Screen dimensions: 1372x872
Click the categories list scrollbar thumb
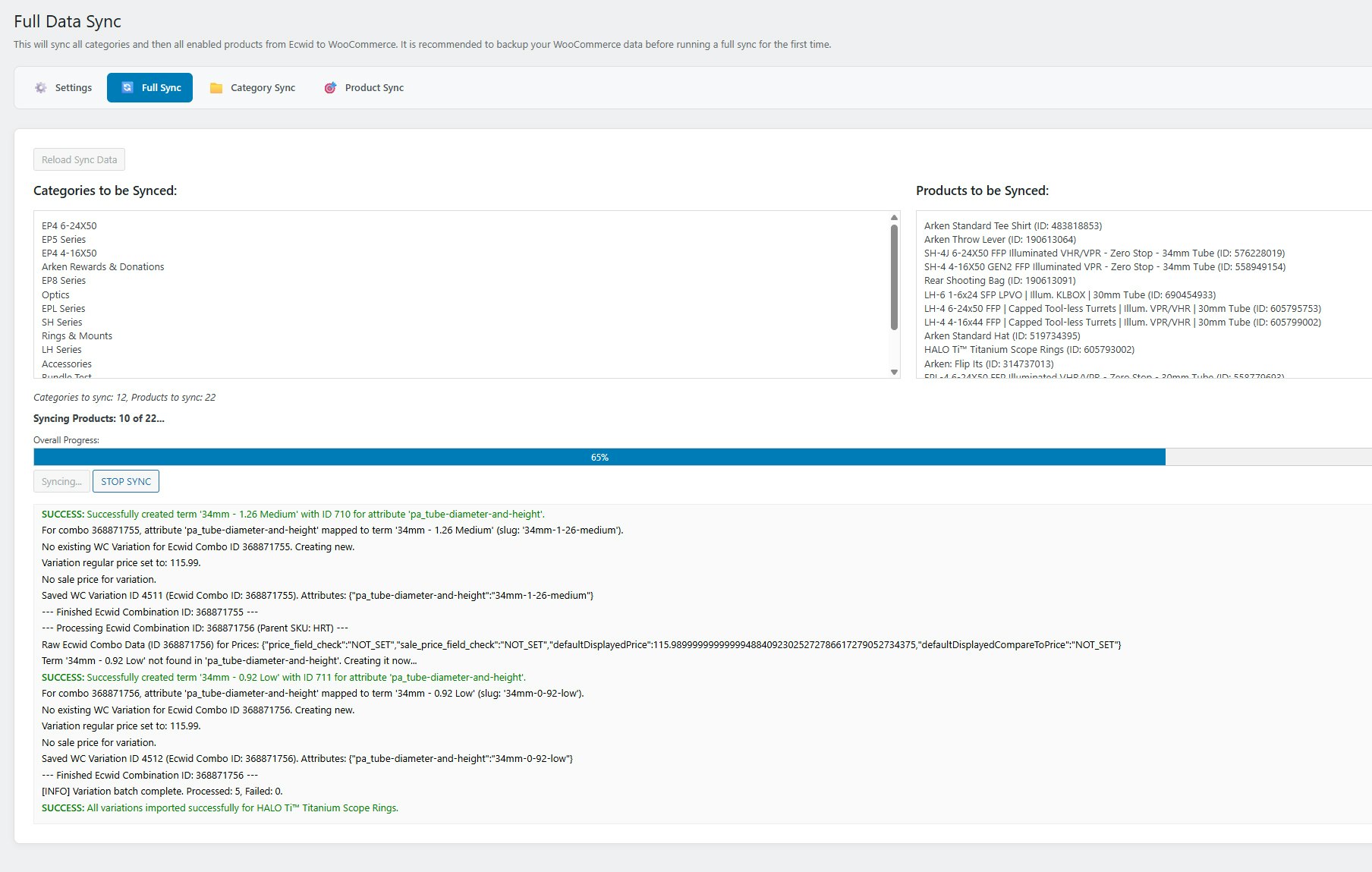(x=894, y=277)
